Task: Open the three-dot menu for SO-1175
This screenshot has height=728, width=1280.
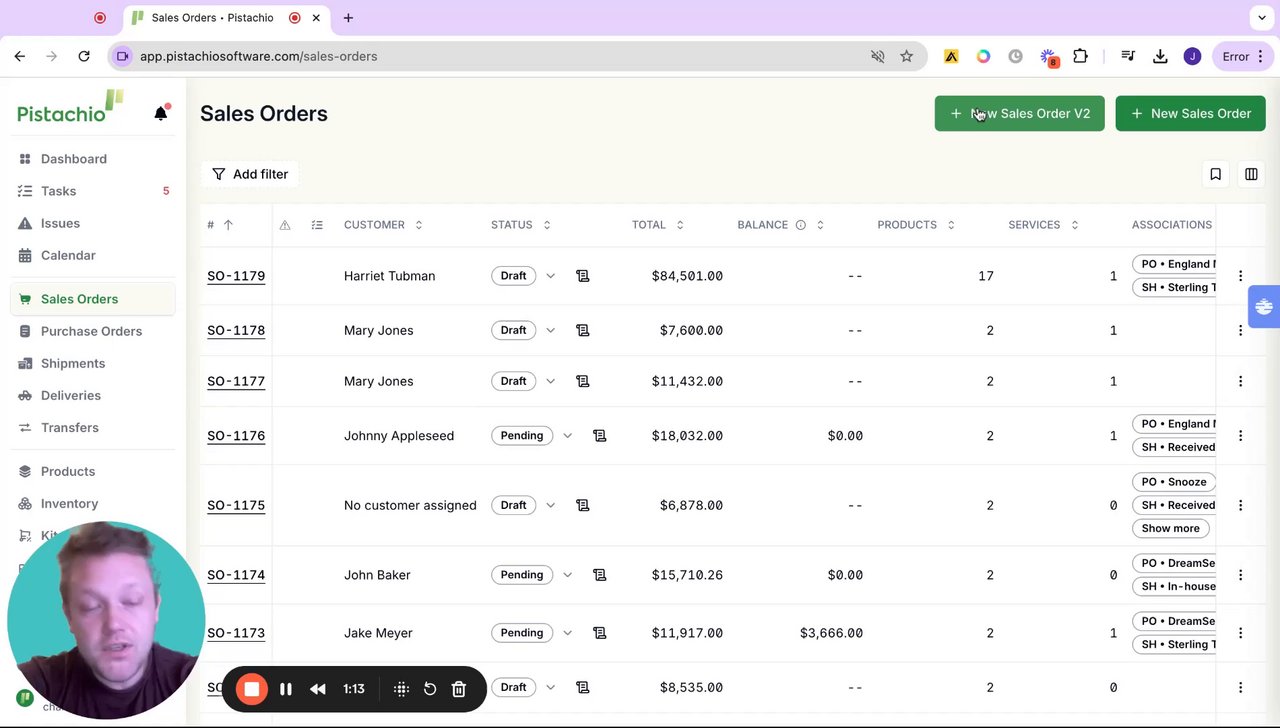Action: coord(1240,505)
